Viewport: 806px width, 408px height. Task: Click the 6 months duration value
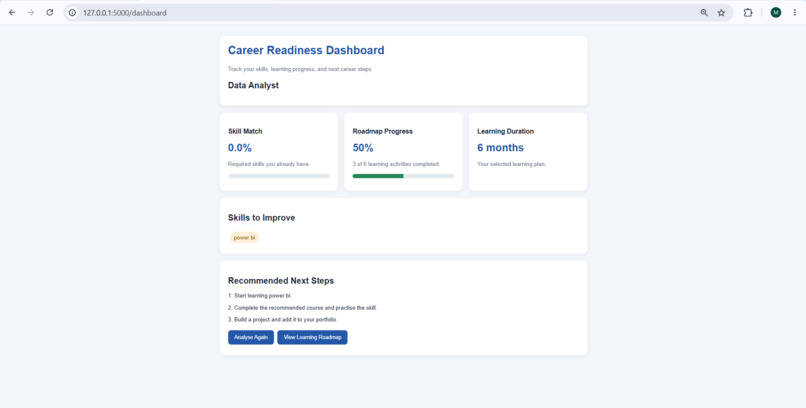[x=500, y=148]
